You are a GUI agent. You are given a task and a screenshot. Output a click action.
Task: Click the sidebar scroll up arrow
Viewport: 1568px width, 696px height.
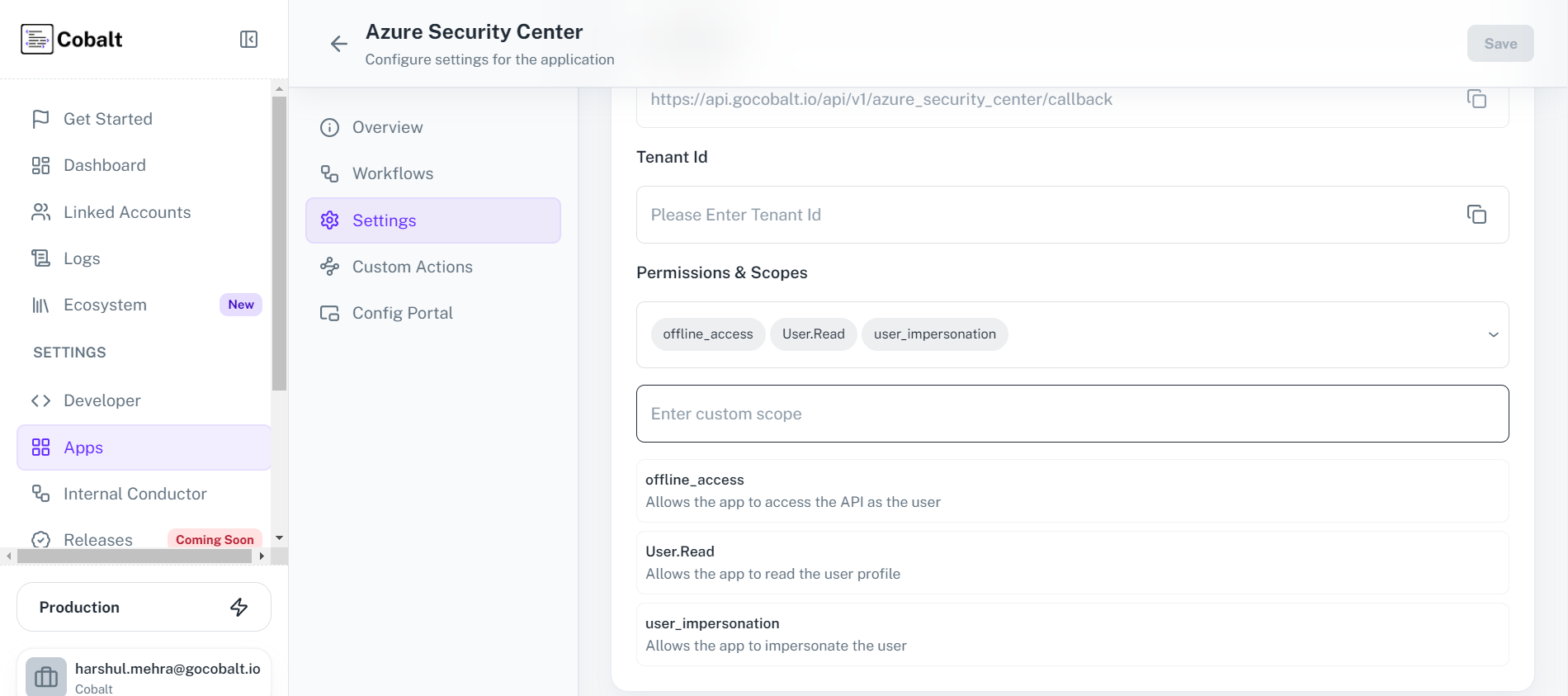279,88
